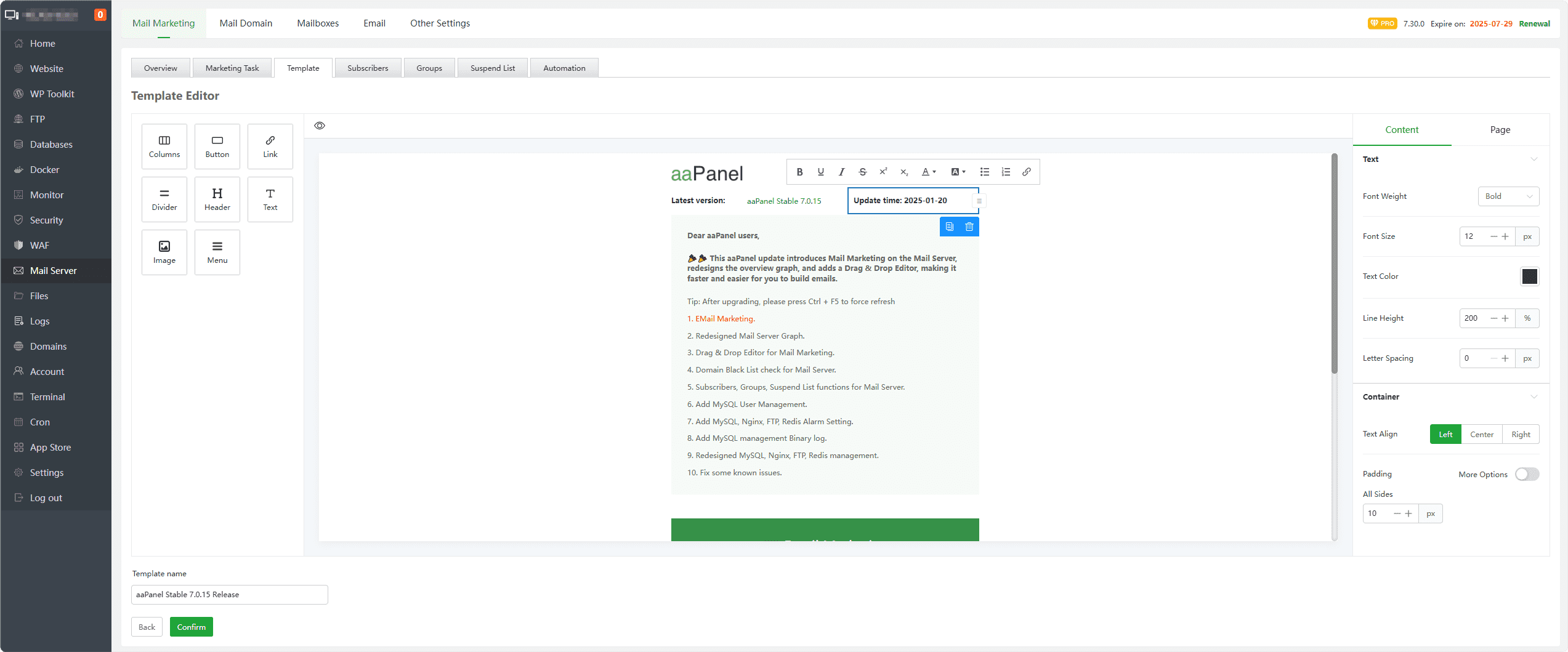Open Docker from the sidebar
This screenshot has width=1568, height=652.
point(56,169)
